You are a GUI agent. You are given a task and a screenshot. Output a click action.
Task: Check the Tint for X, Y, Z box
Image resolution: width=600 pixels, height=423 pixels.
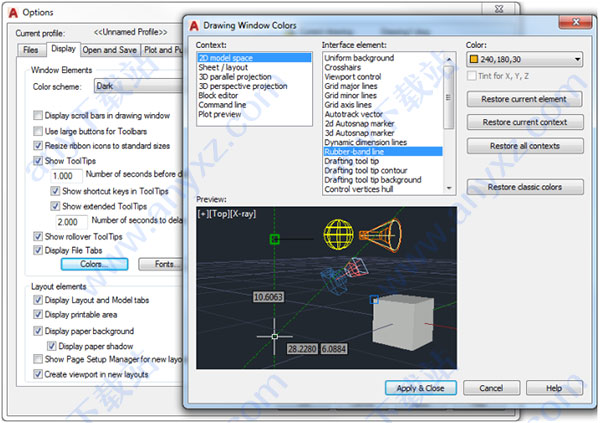click(472, 76)
